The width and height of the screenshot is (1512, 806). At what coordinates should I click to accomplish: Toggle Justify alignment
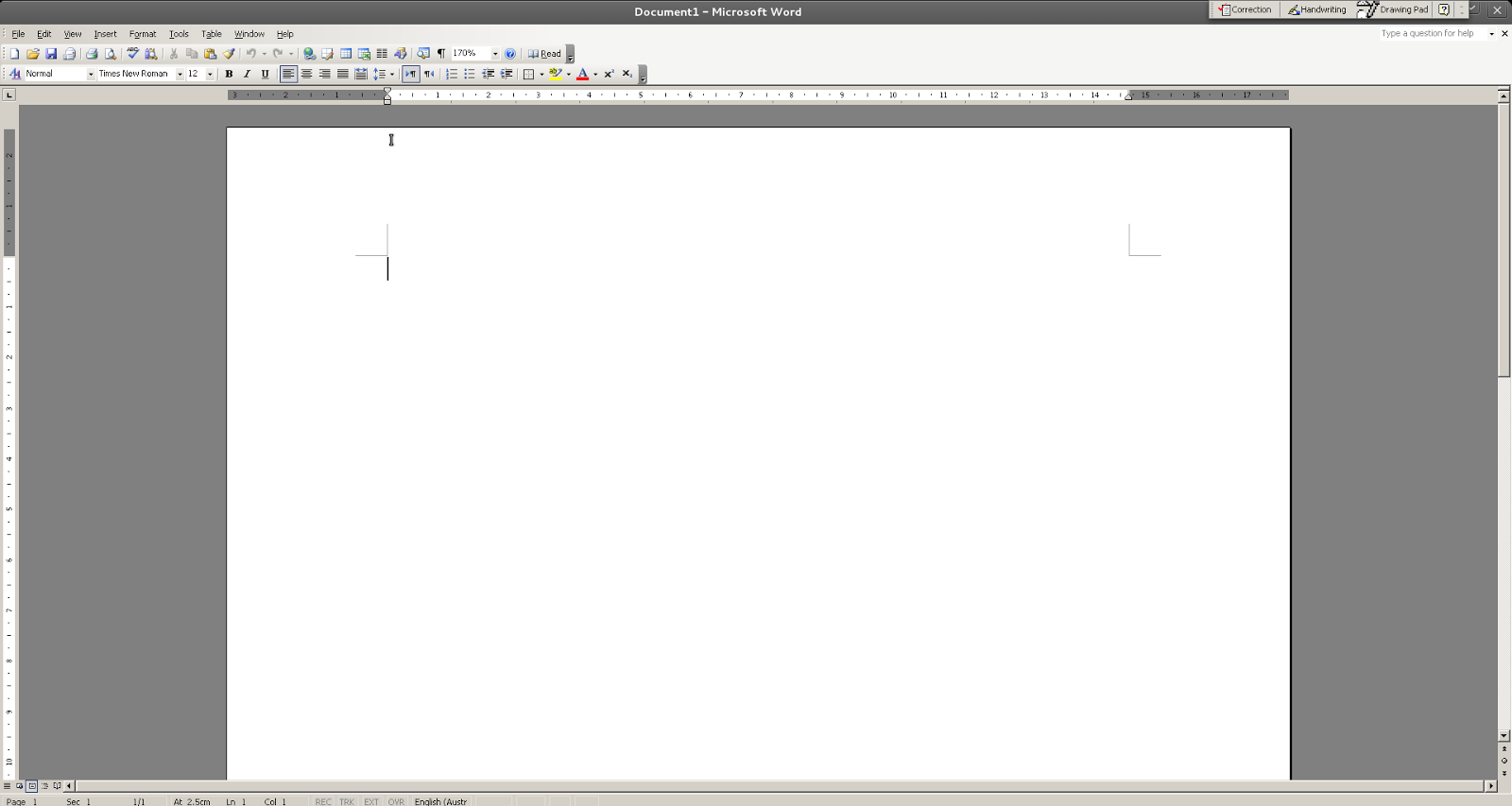(342, 74)
